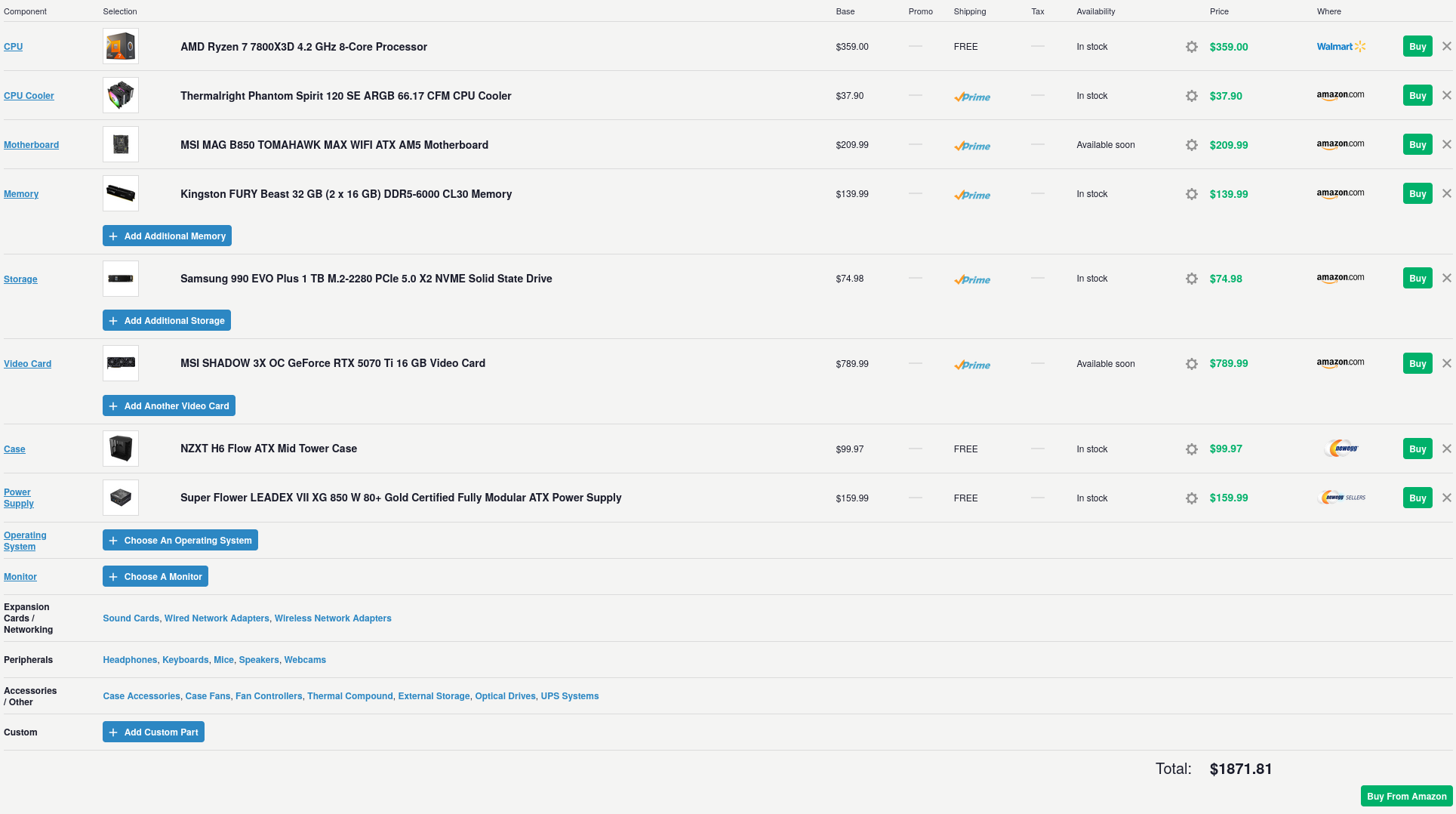Open the Power Supply component link
This screenshot has width=1456, height=814.
click(x=19, y=498)
